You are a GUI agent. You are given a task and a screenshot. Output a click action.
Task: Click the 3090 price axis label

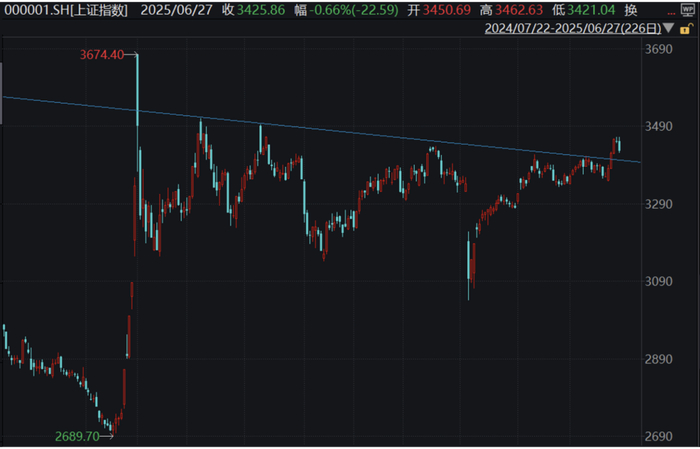pos(658,282)
